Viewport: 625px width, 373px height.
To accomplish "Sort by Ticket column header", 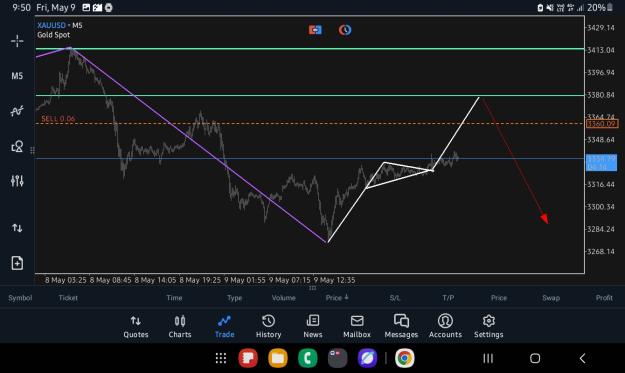I will click(68, 298).
